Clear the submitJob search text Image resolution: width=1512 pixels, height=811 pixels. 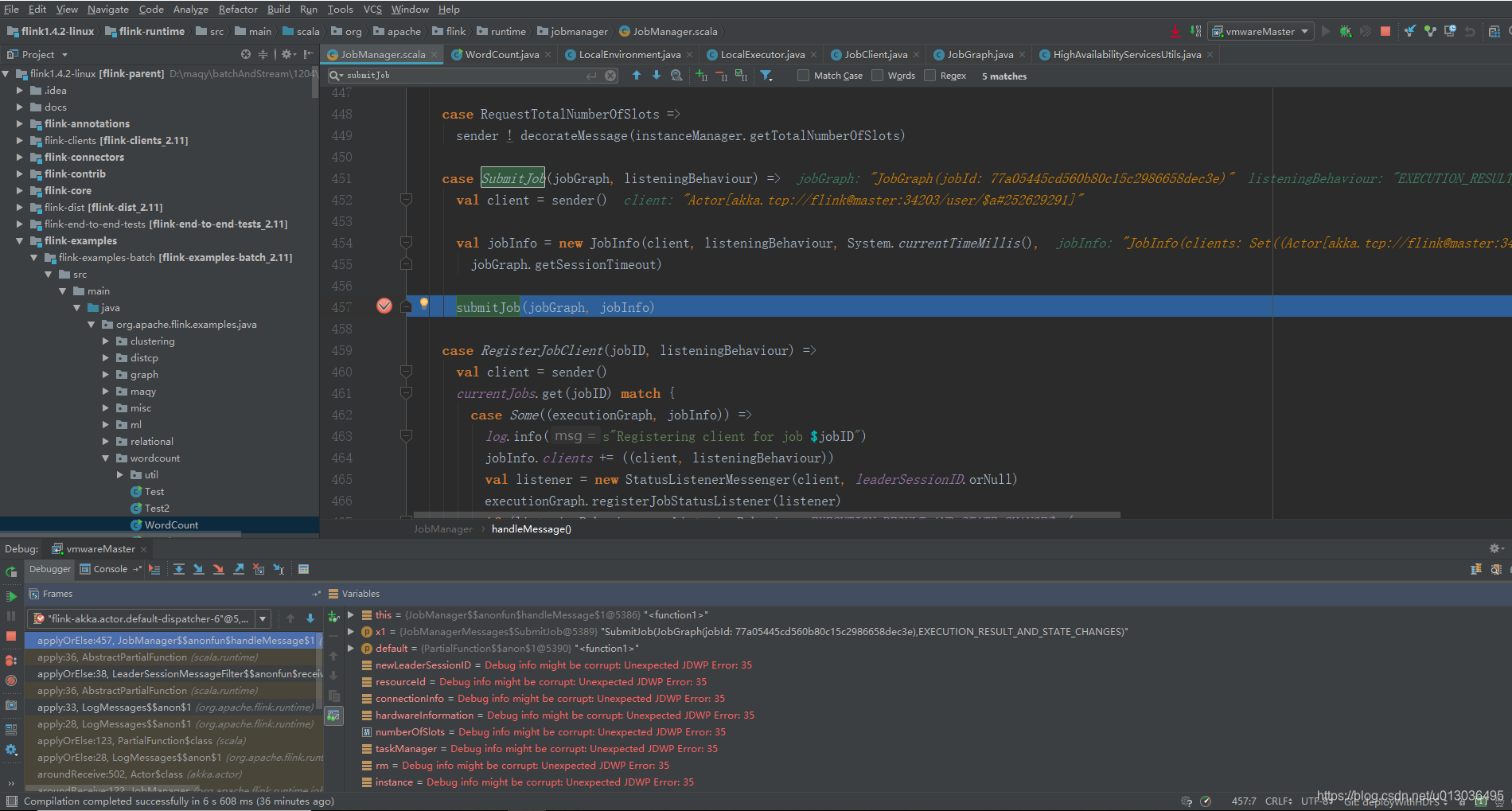pos(610,76)
